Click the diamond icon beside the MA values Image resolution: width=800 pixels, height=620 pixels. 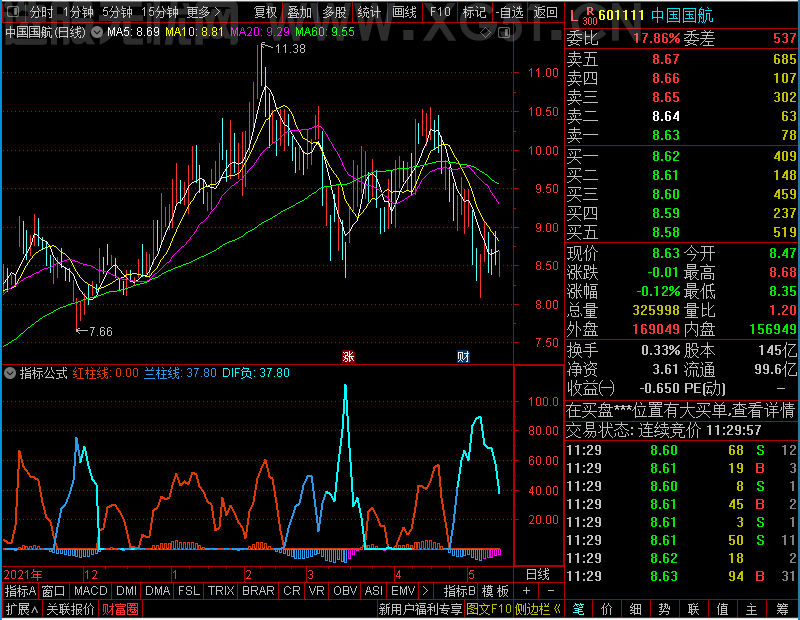(x=486, y=33)
